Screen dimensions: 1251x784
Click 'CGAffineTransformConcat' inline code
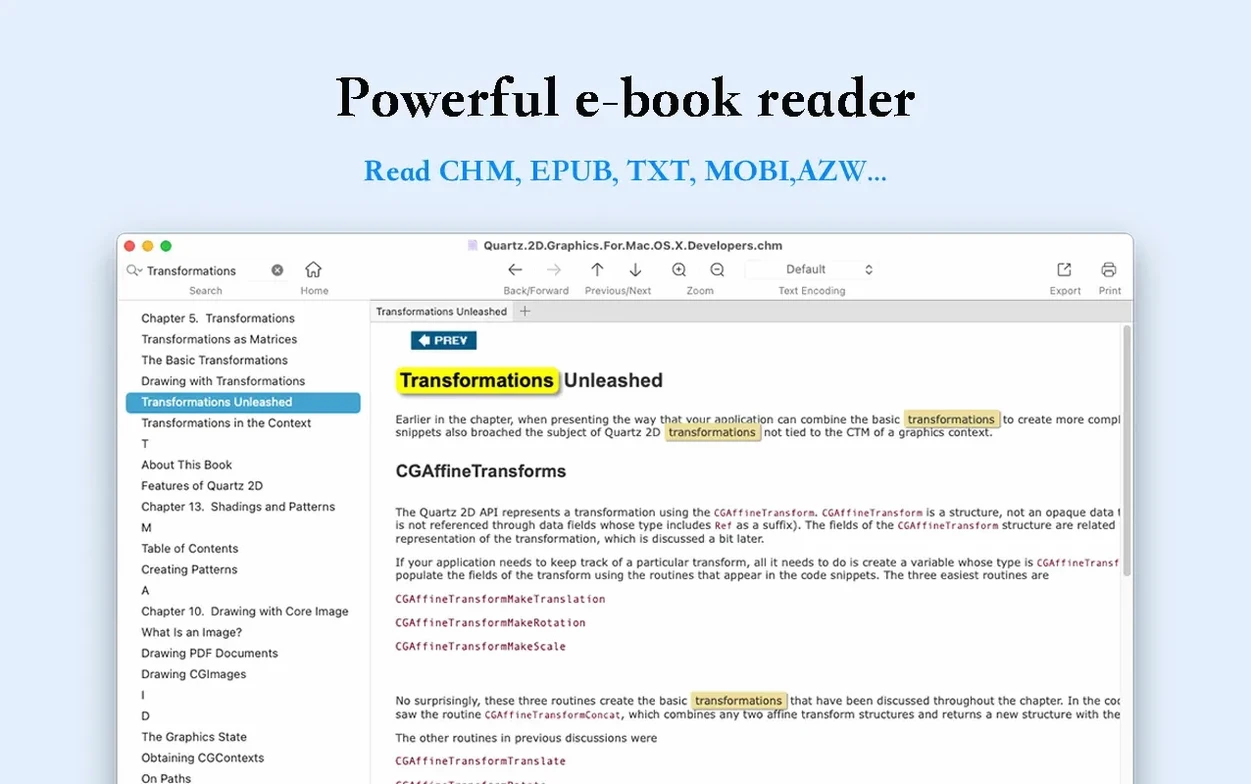pyautogui.click(x=553, y=715)
